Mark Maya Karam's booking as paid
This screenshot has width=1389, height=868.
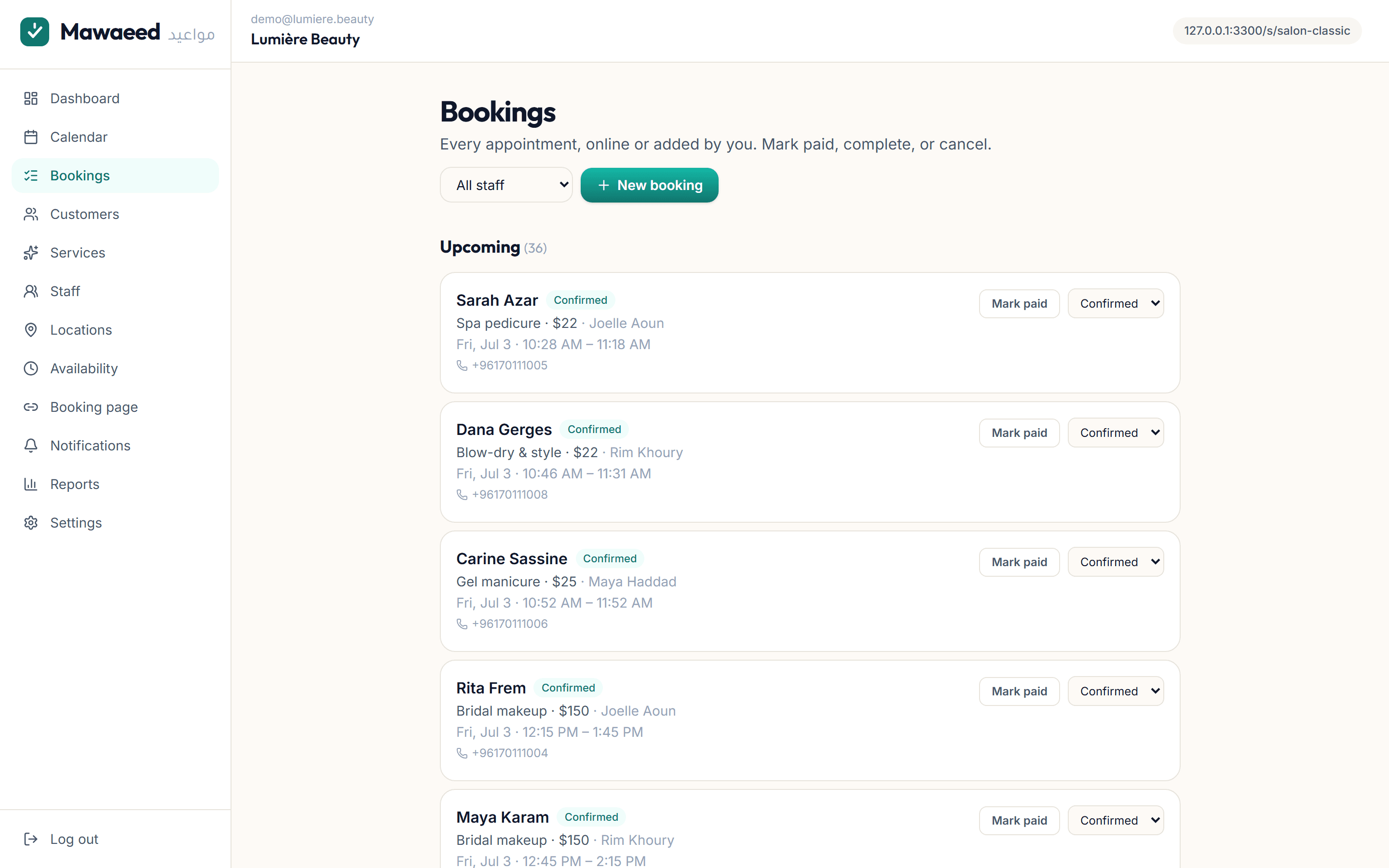pyautogui.click(x=1019, y=820)
